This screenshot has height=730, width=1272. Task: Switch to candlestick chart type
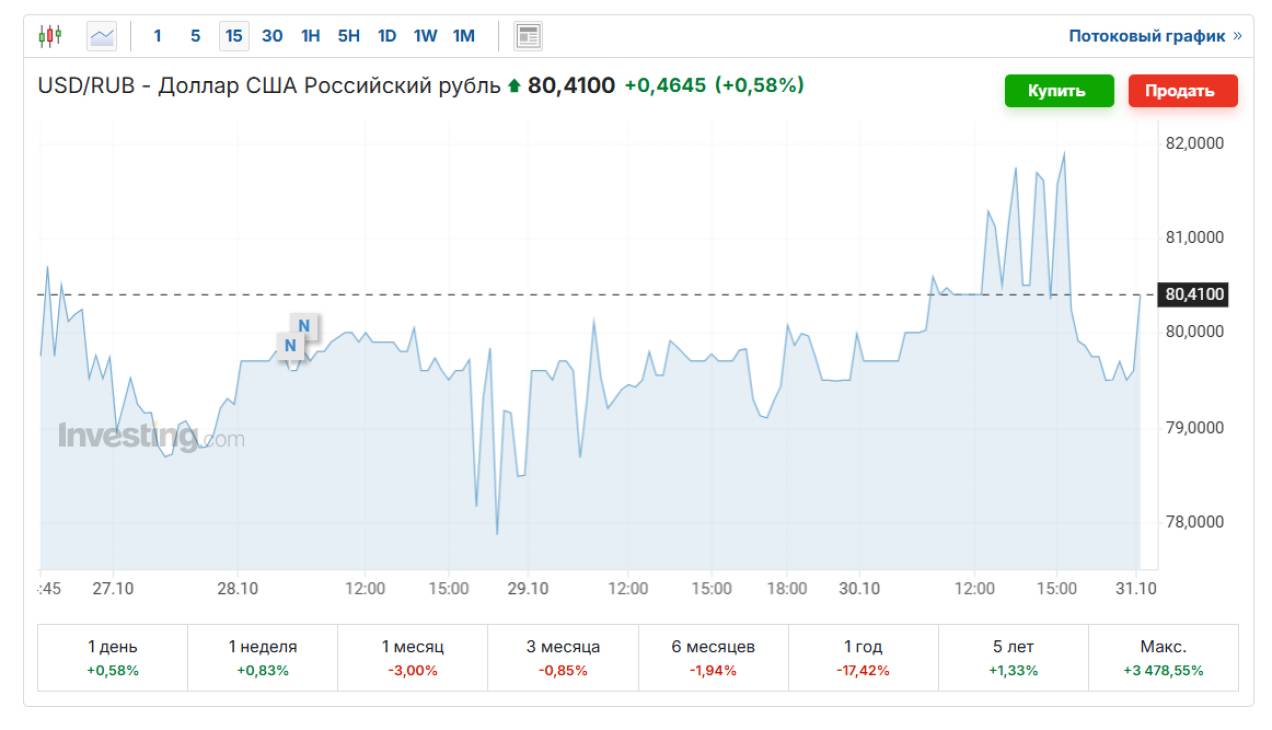(50, 36)
